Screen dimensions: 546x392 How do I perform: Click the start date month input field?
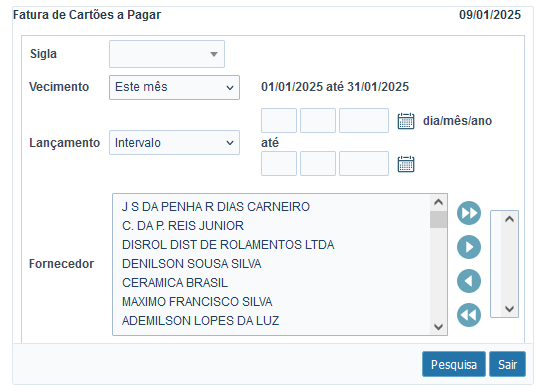(318, 120)
